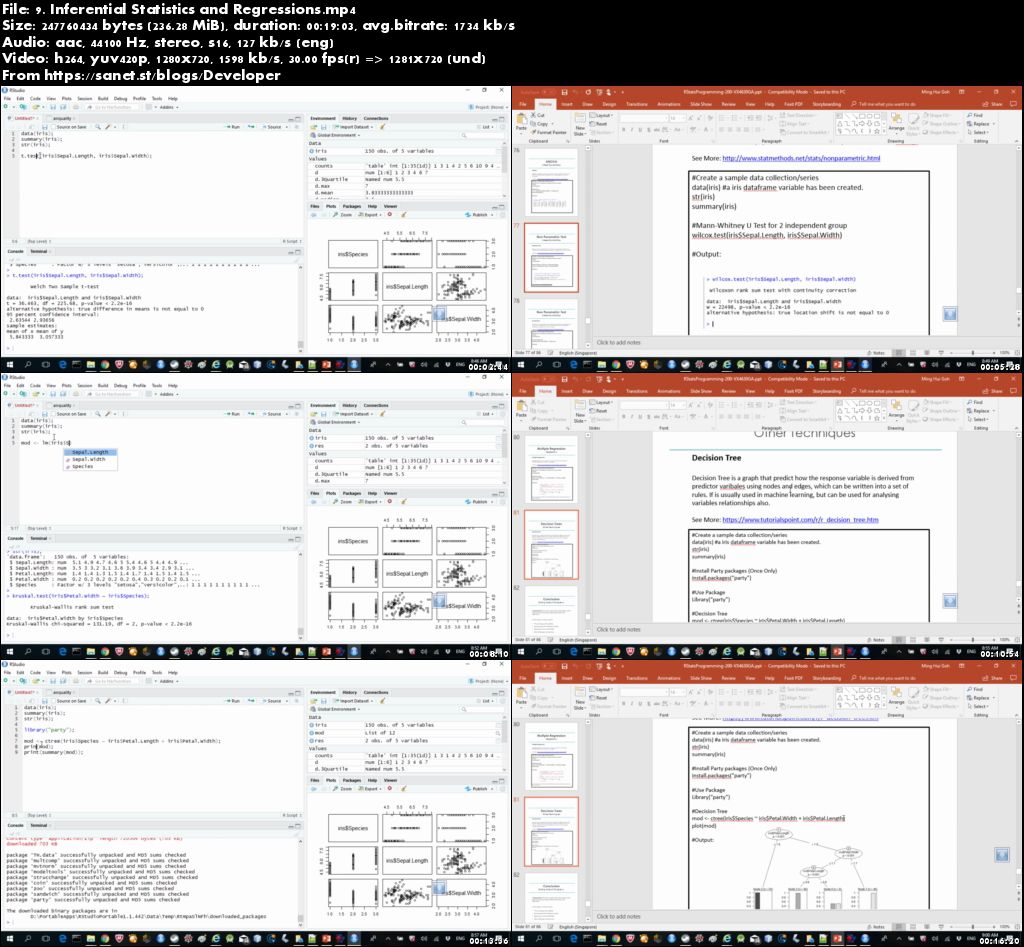
Task: In frame 00:13:36, click the editor Run button
Action: tap(232, 701)
